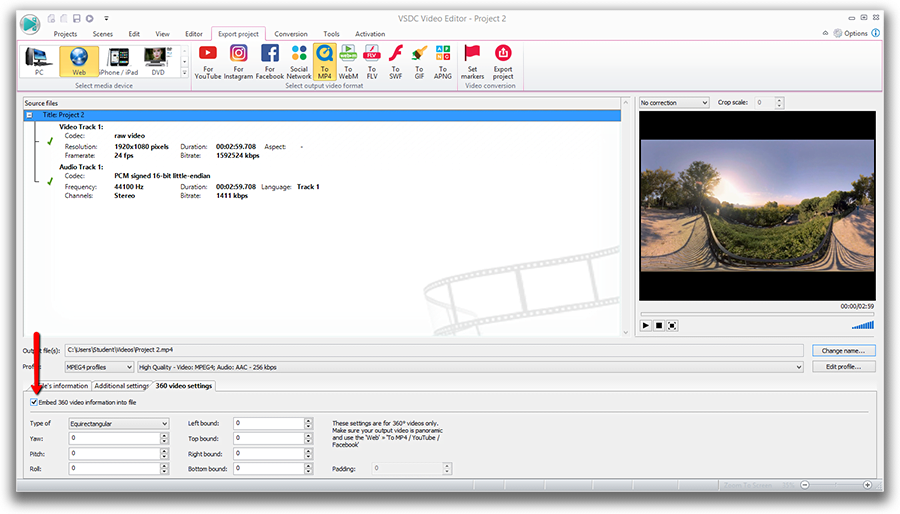The height and width of the screenshot is (514, 900).
Task: Choose the For Facebook export format
Action: point(270,62)
